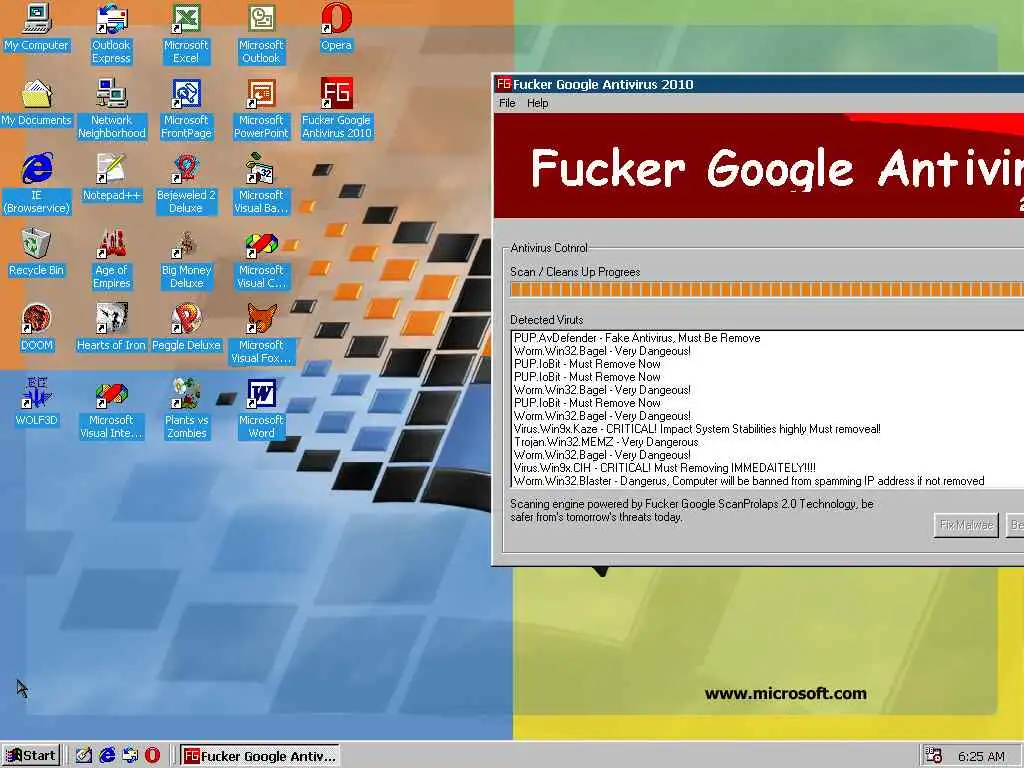Click the 6:25 AM taskbar clock
The width and height of the screenshot is (1024, 768).
point(981,756)
